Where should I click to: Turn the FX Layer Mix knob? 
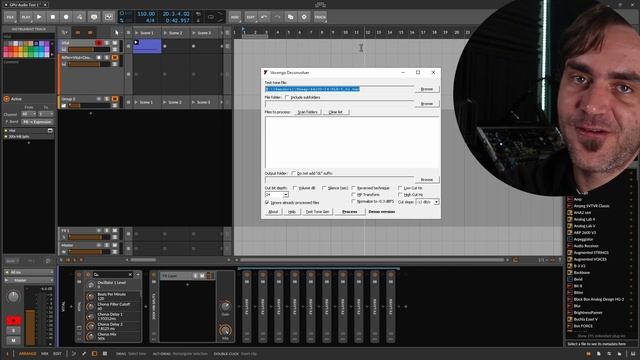[225, 330]
